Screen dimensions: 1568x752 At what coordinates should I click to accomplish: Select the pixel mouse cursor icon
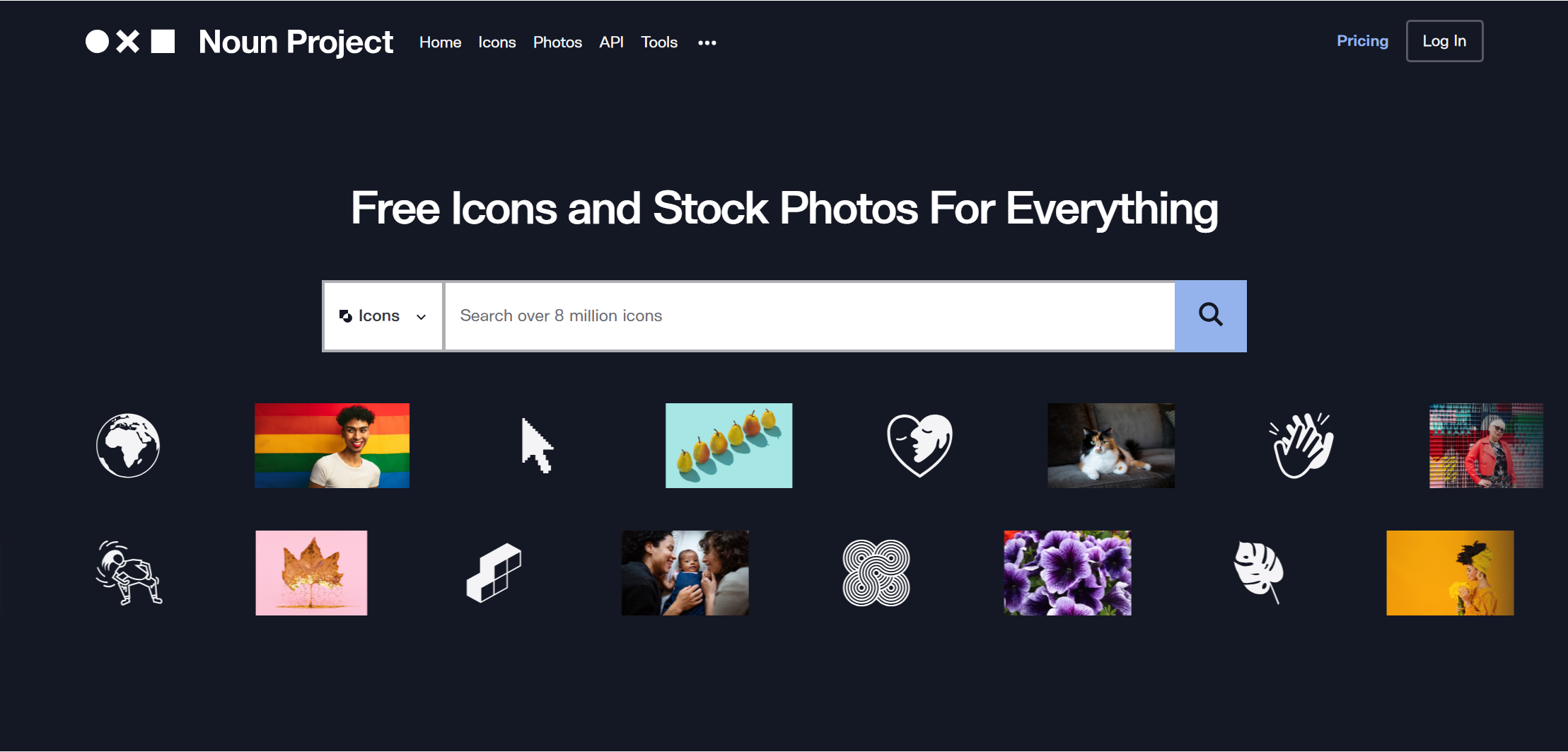[537, 446]
